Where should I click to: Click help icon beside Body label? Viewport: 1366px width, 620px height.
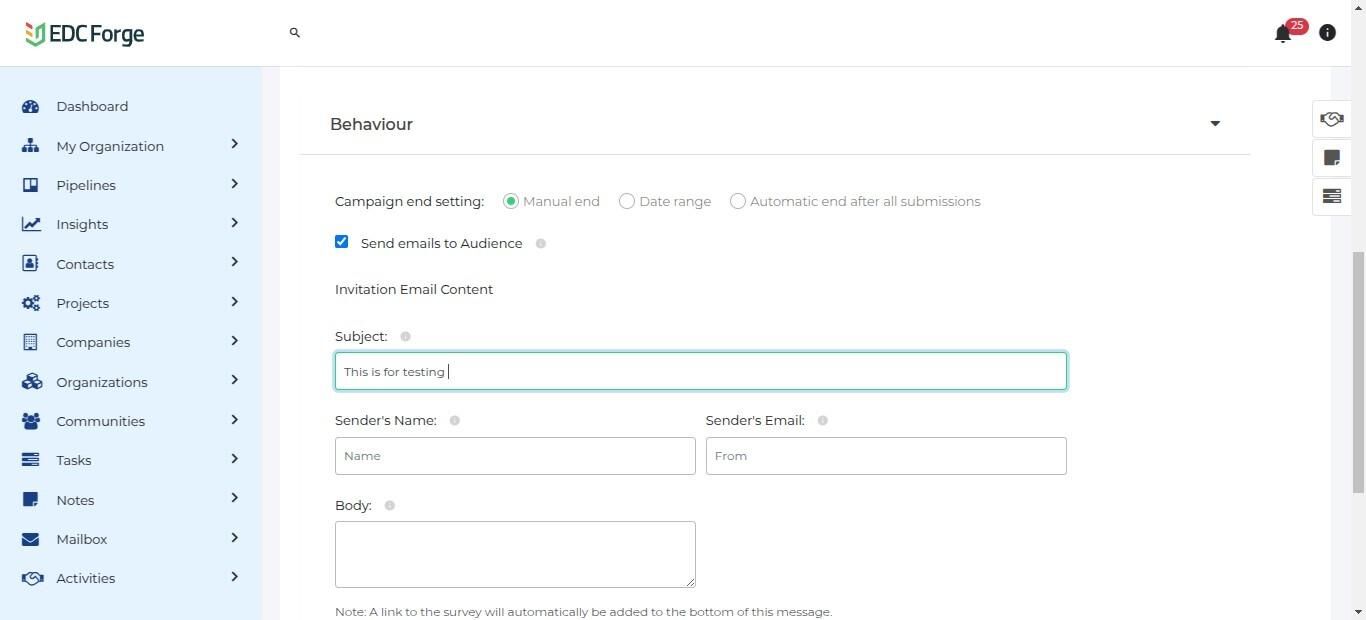point(390,506)
